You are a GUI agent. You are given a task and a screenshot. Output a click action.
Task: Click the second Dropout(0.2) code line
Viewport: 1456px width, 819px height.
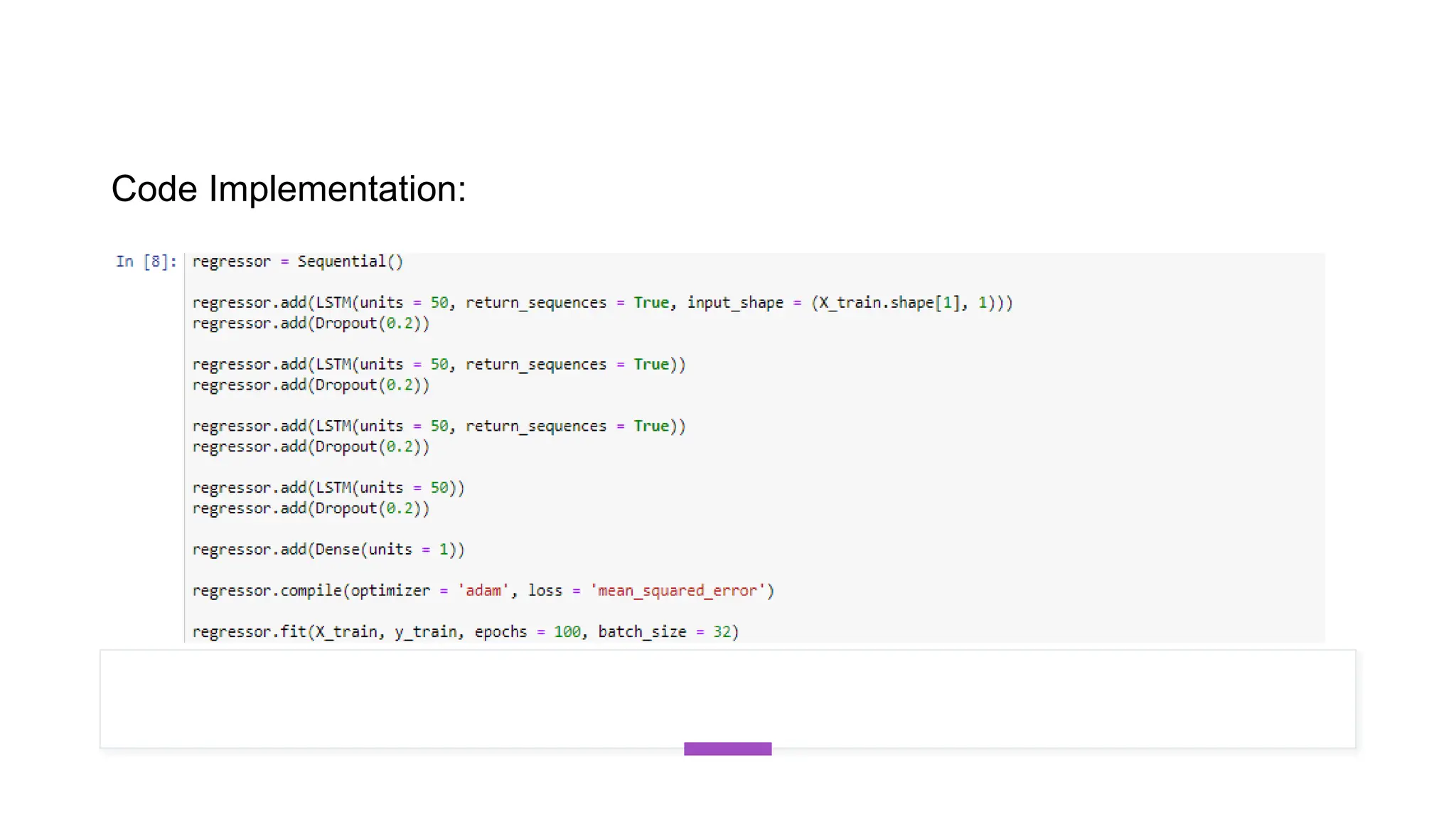tap(311, 385)
